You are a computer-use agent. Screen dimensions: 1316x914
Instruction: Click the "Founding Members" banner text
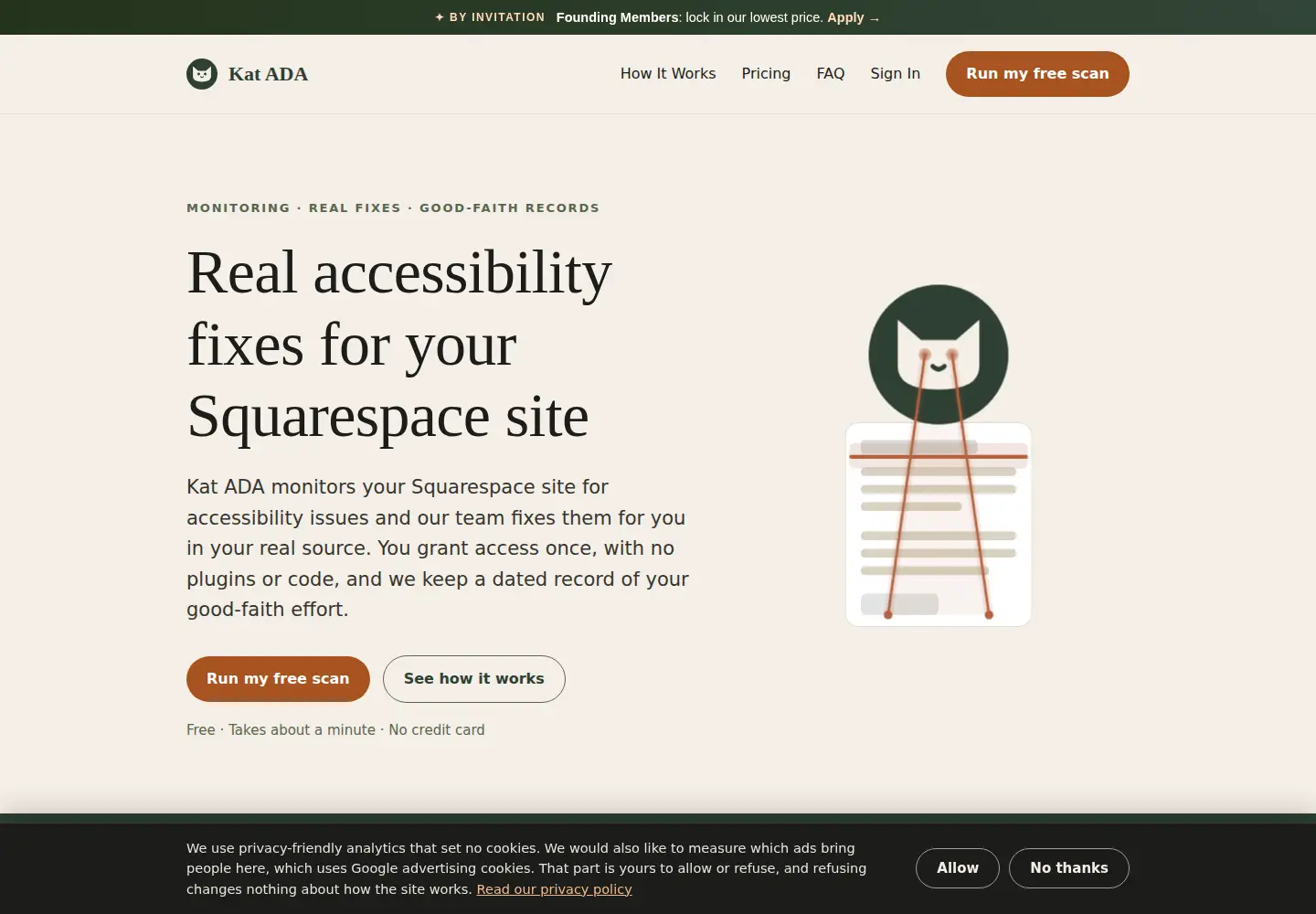tap(617, 17)
